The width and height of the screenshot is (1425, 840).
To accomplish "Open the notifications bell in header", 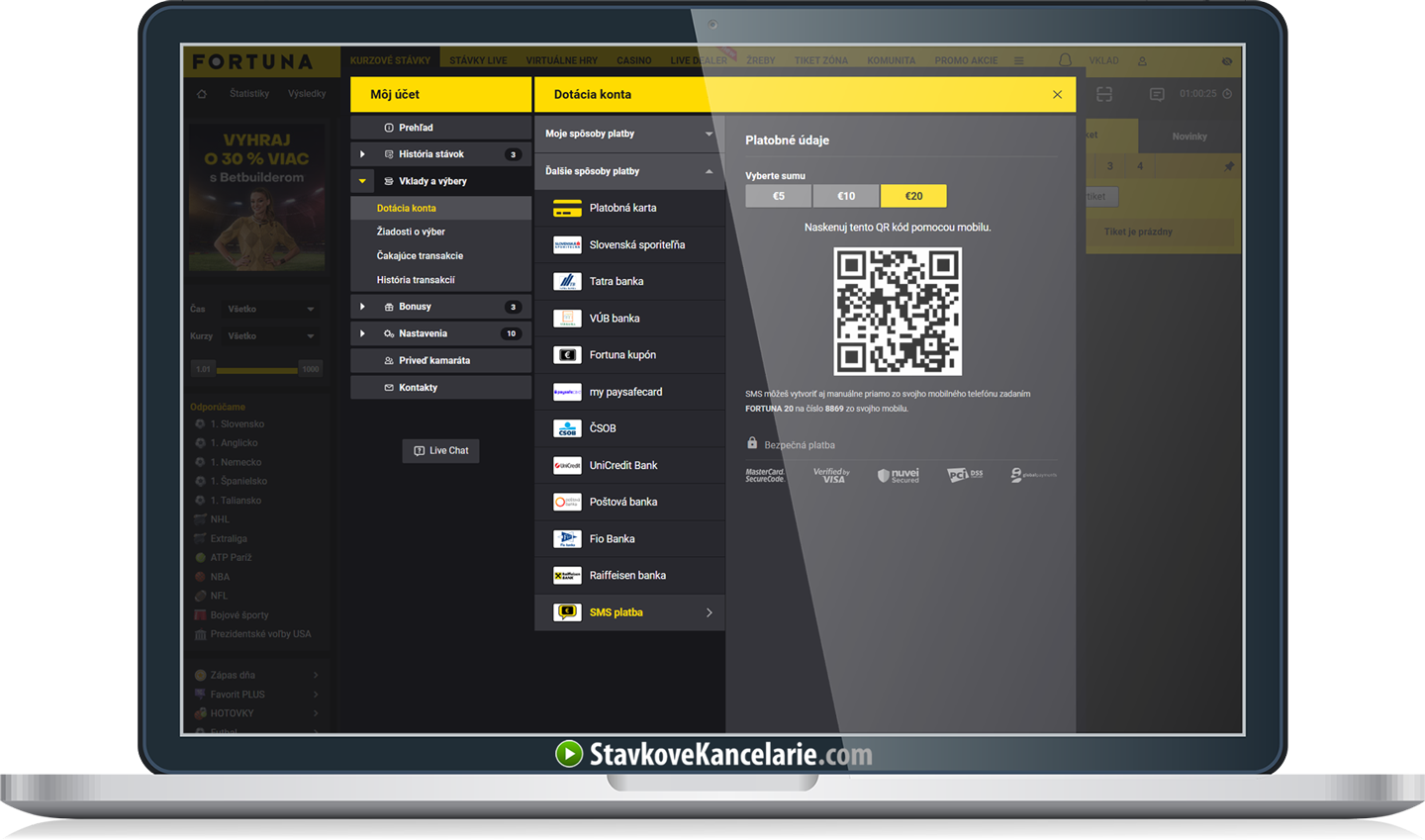I will point(1065,60).
